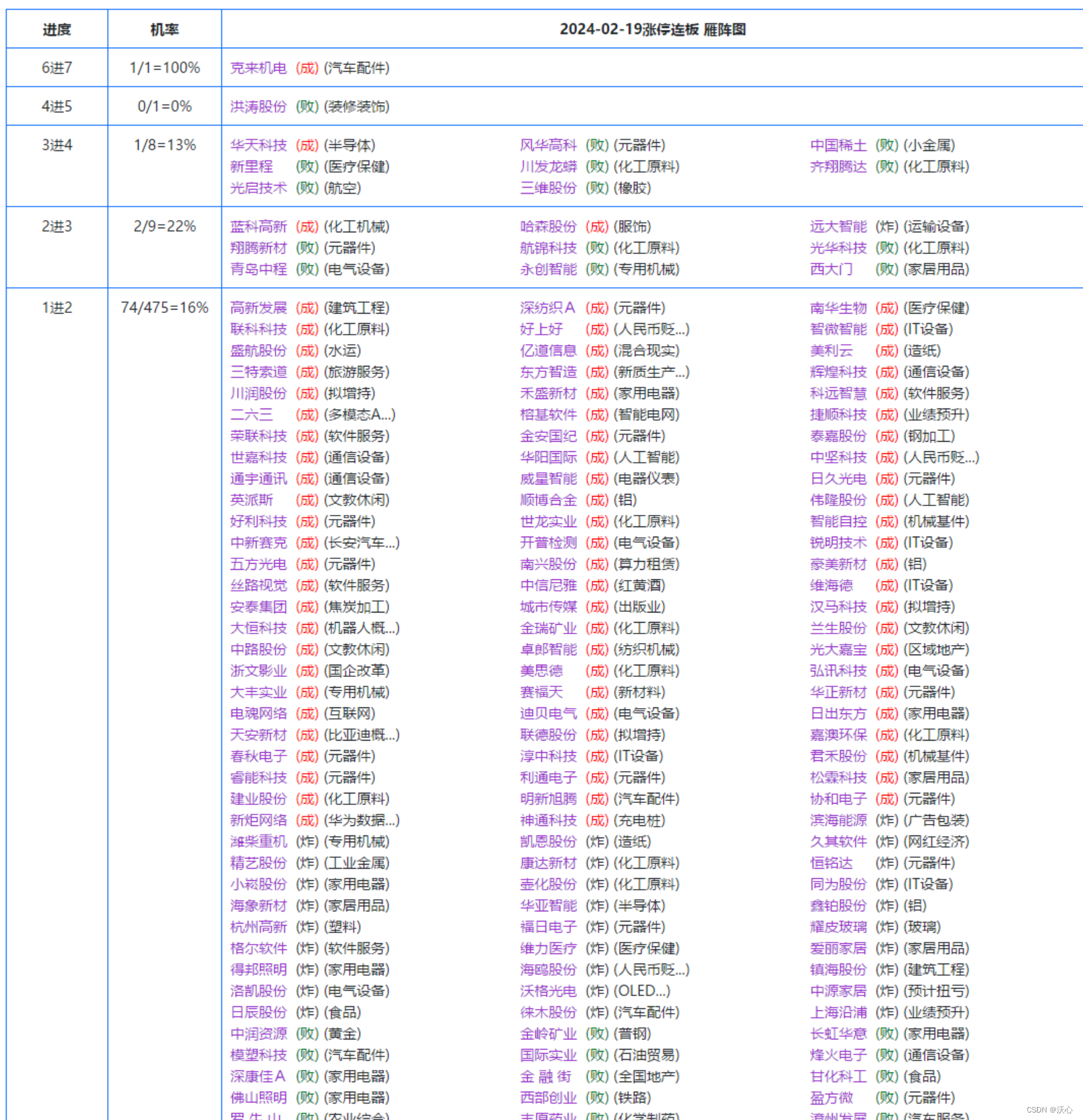This screenshot has height=1120, width=1083.
Task: Click the 风华高科 stock name
Action: pos(548,145)
